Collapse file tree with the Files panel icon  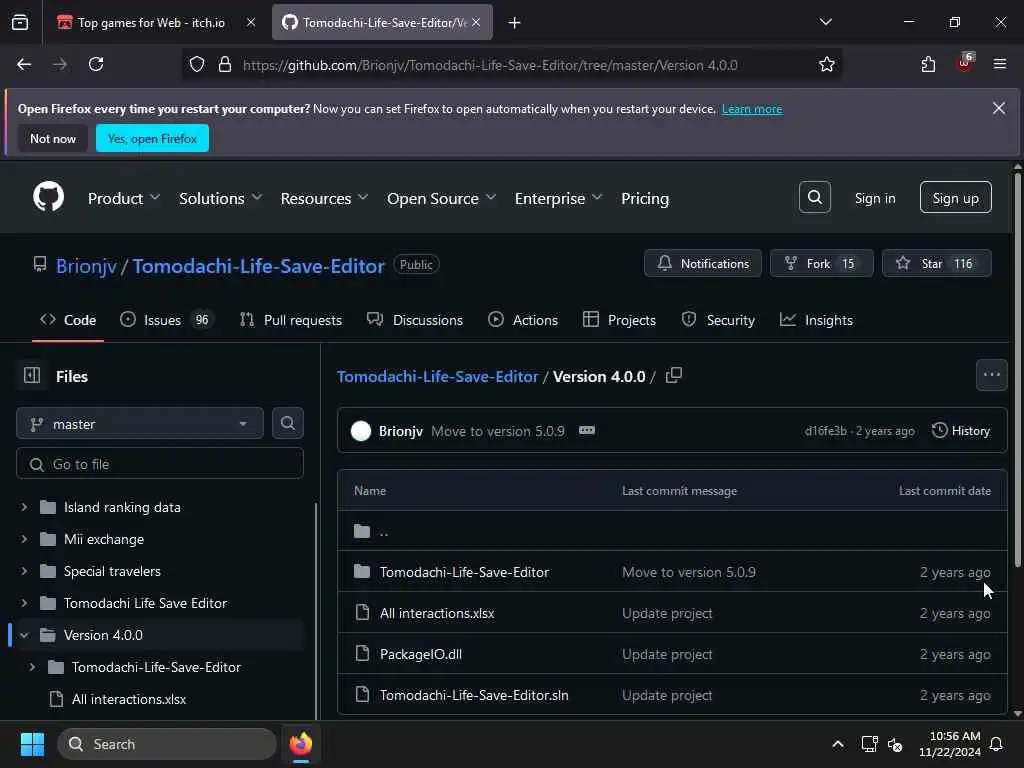[32, 376]
